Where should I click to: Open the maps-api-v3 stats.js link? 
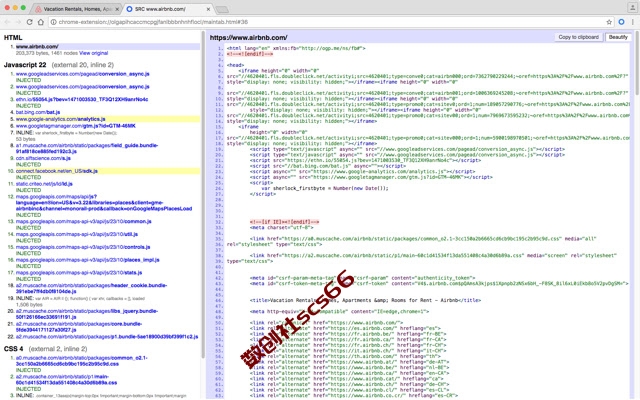pyautogui.click(x=79, y=273)
